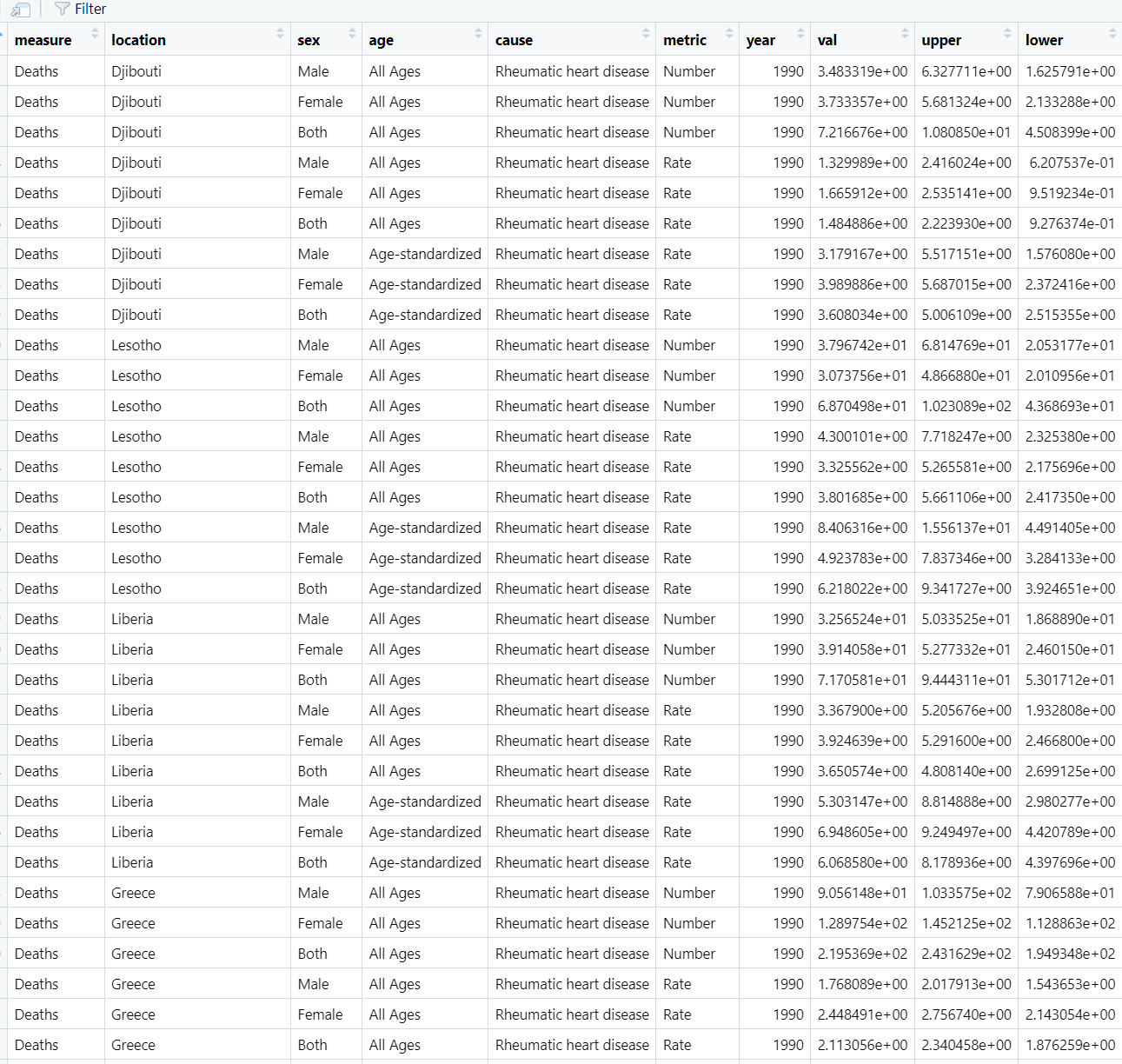Image resolution: width=1122 pixels, height=1064 pixels.
Task: Select upper cell 5.687015e+00
Action: (x=966, y=284)
